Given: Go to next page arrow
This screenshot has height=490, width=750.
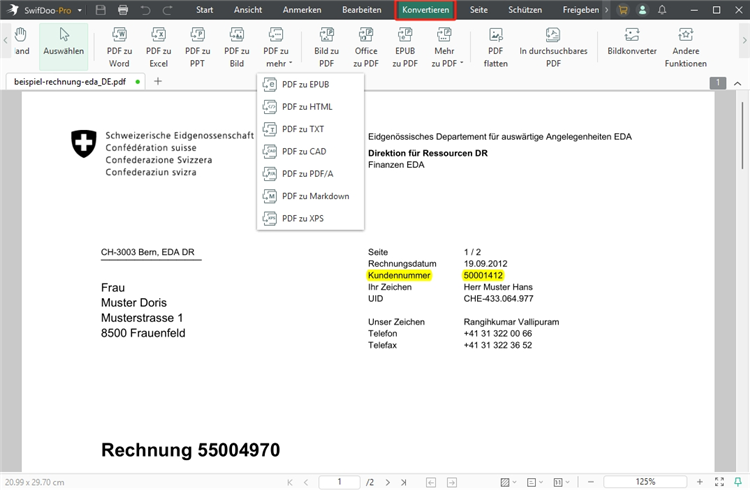Looking at the screenshot, I should pos(388,482).
